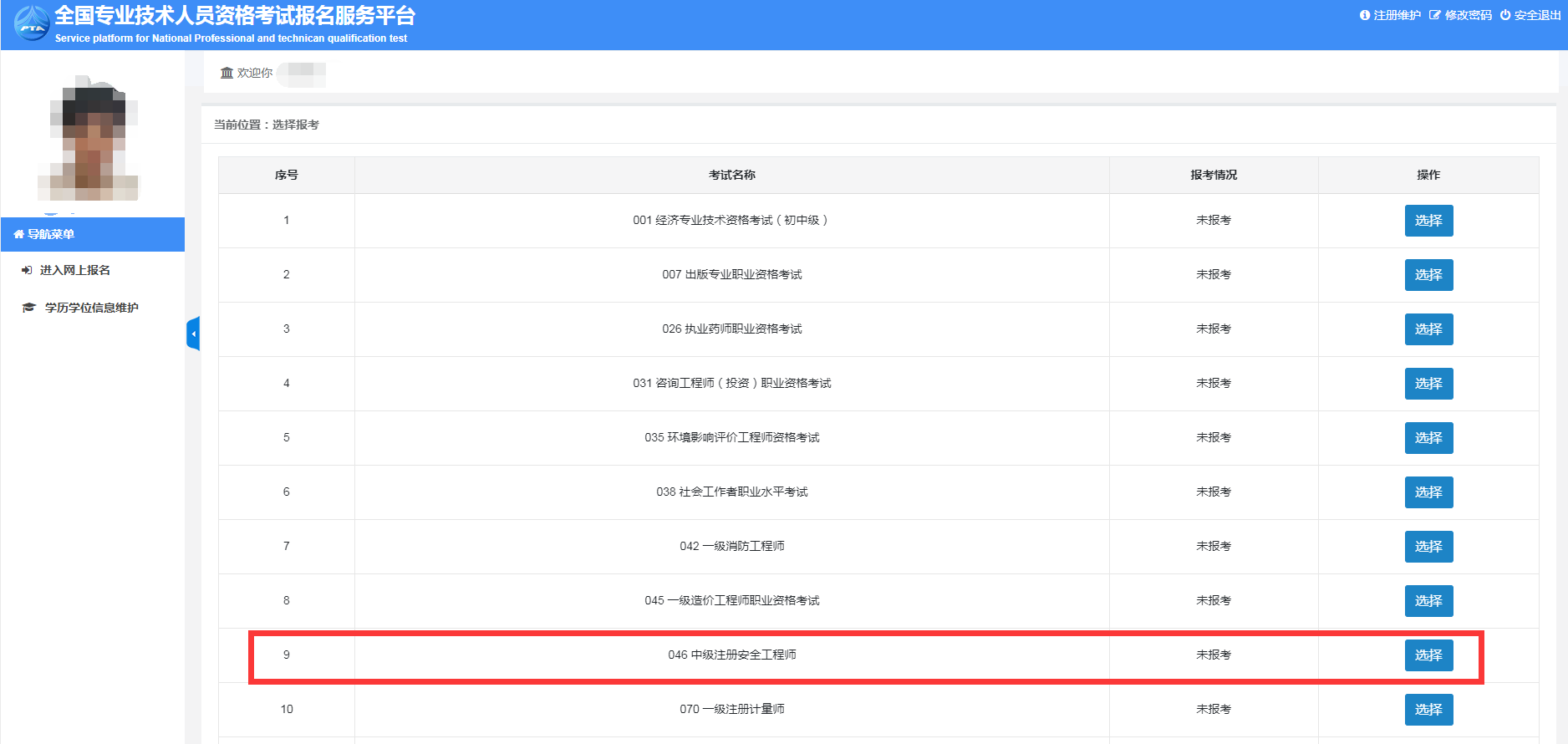The height and width of the screenshot is (744, 1568).
Task: Collapse the sidebar with the blue arrow handle
Action: tap(193, 334)
